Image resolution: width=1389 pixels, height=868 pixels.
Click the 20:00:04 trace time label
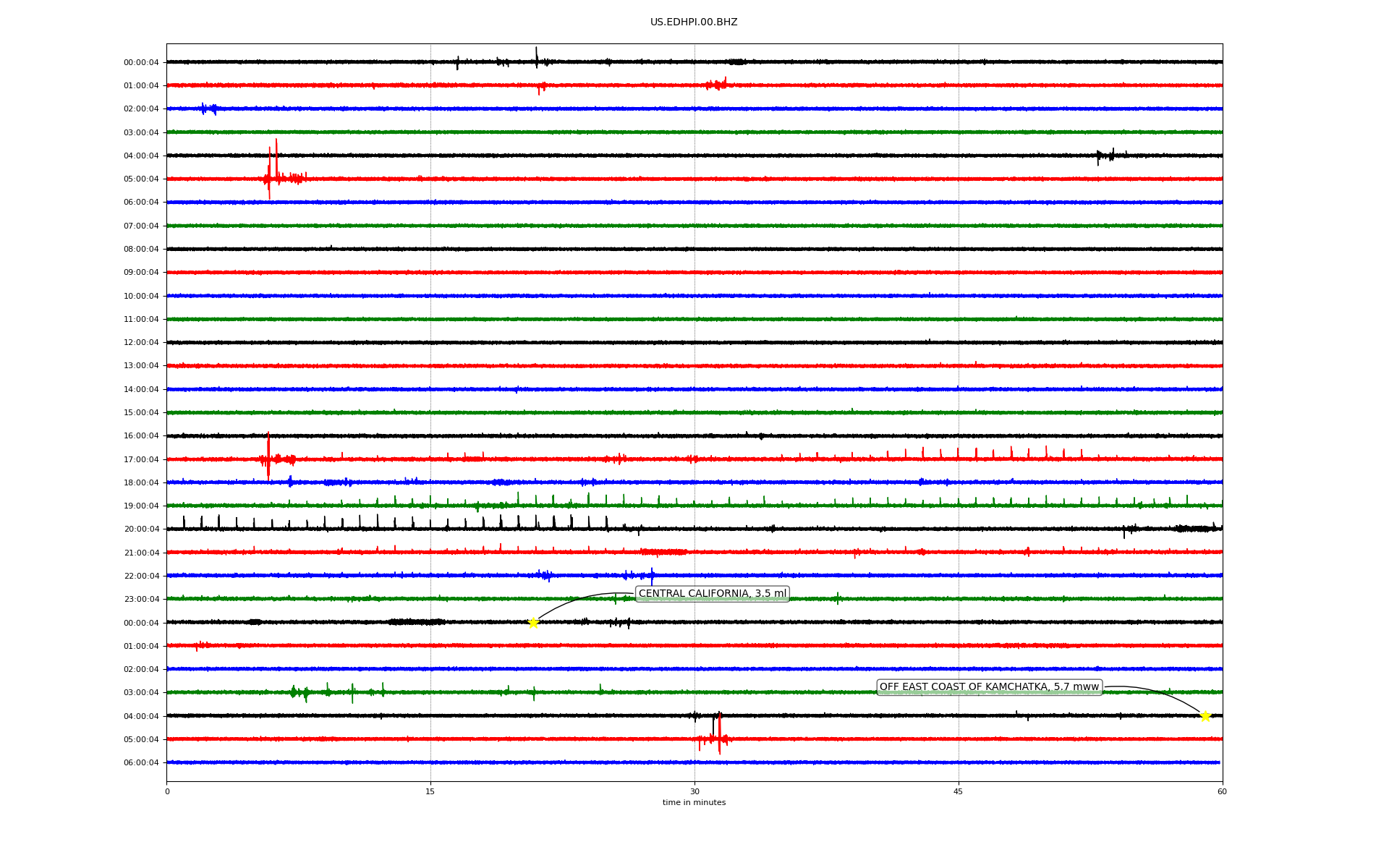[141, 529]
